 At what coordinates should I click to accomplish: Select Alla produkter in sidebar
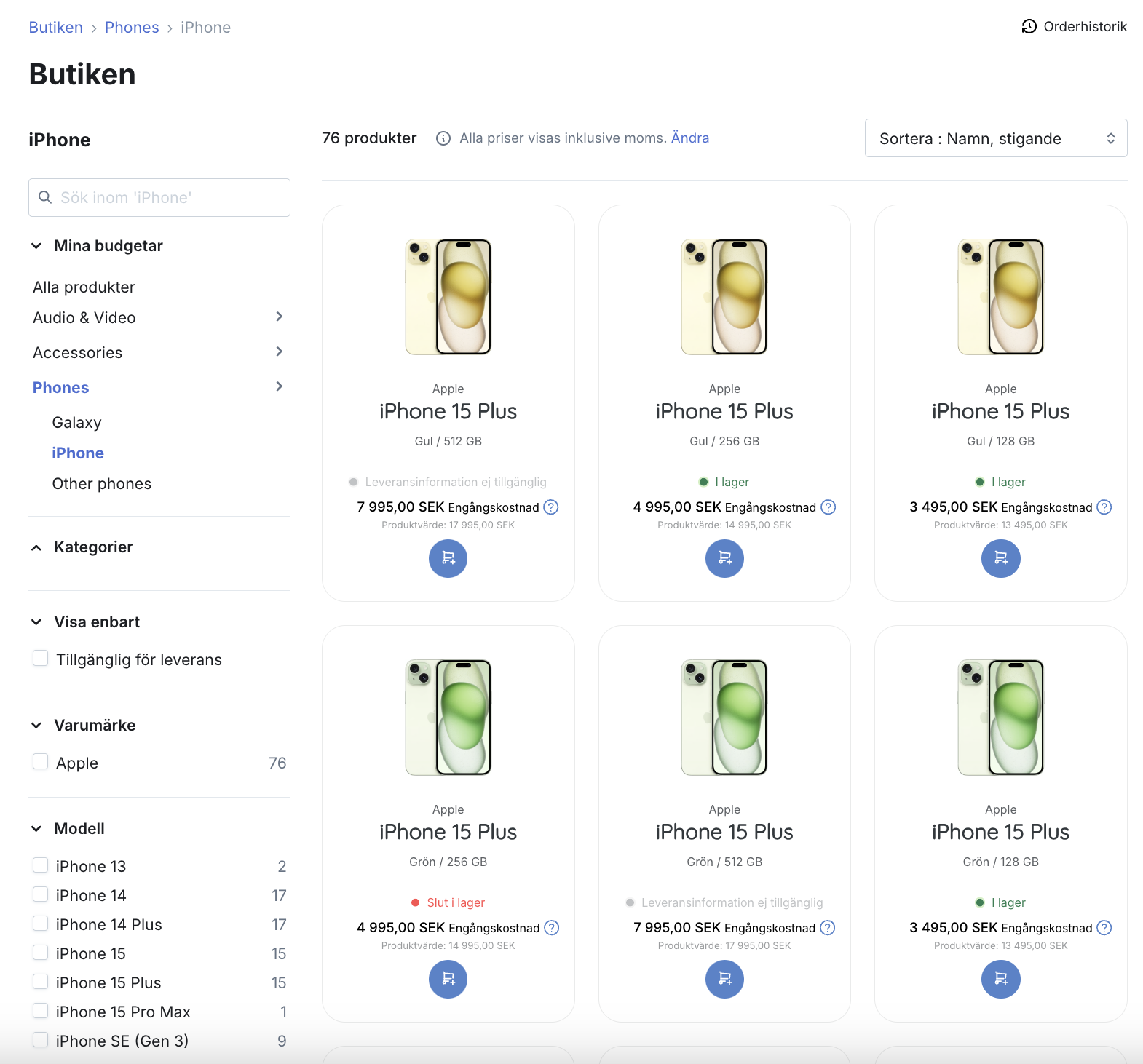click(x=84, y=287)
